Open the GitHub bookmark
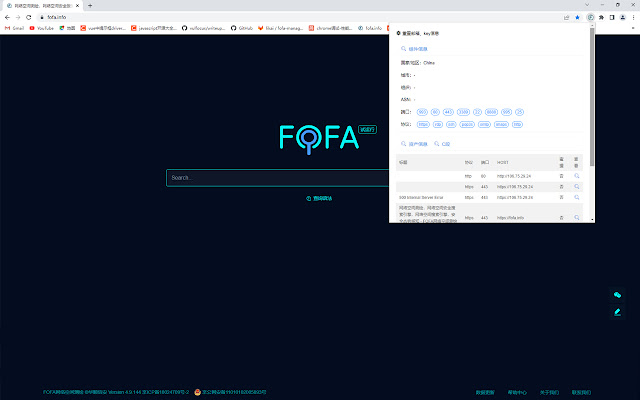Screen dimensions: 640x400 click(242, 28)
